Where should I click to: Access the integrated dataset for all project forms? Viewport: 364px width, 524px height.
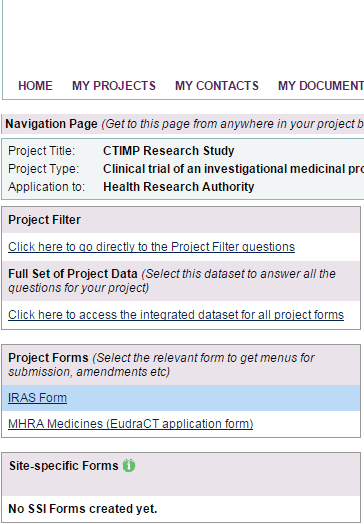pos(176,315)
